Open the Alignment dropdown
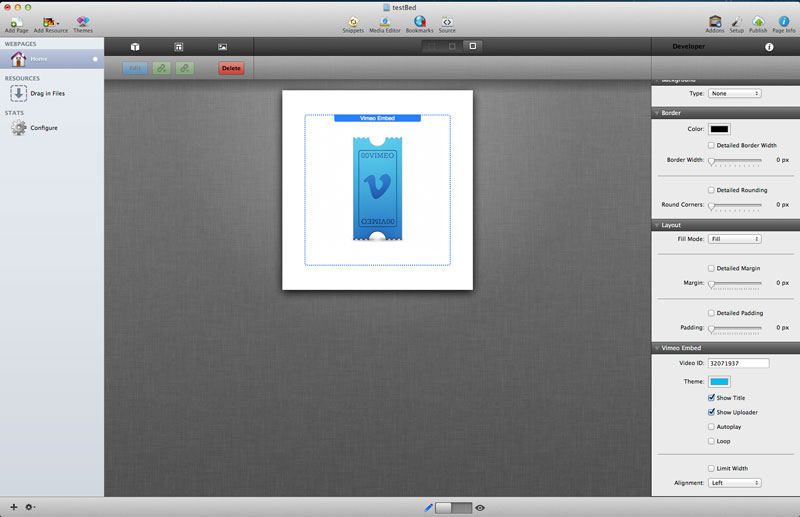The image size is (800, 517). click(x=735, y=482)
